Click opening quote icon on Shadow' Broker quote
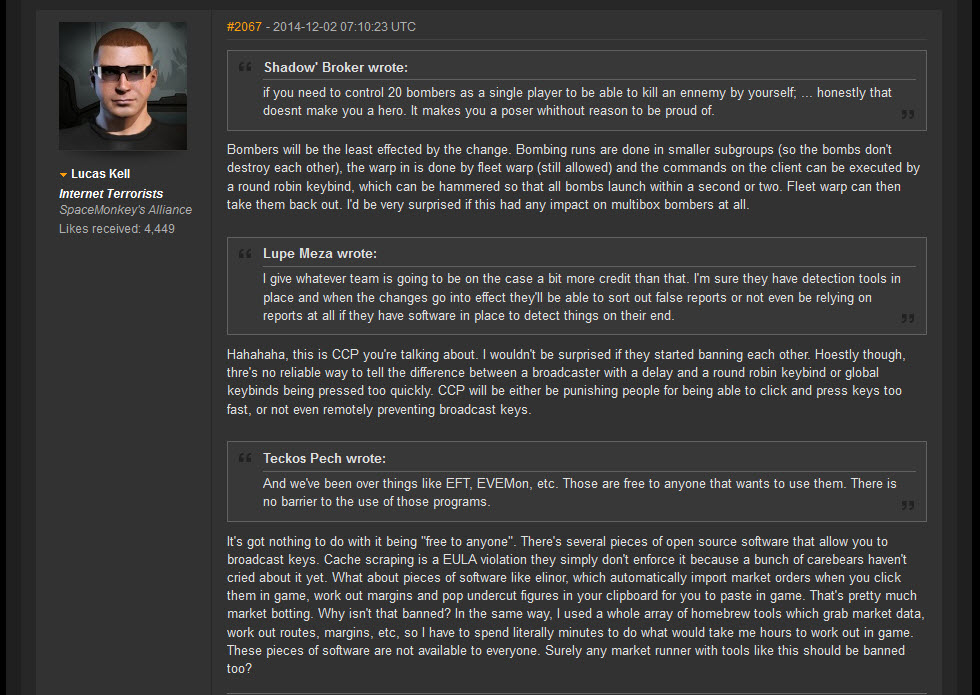Screen dimensions: 980x695 [x=245, y=66]
